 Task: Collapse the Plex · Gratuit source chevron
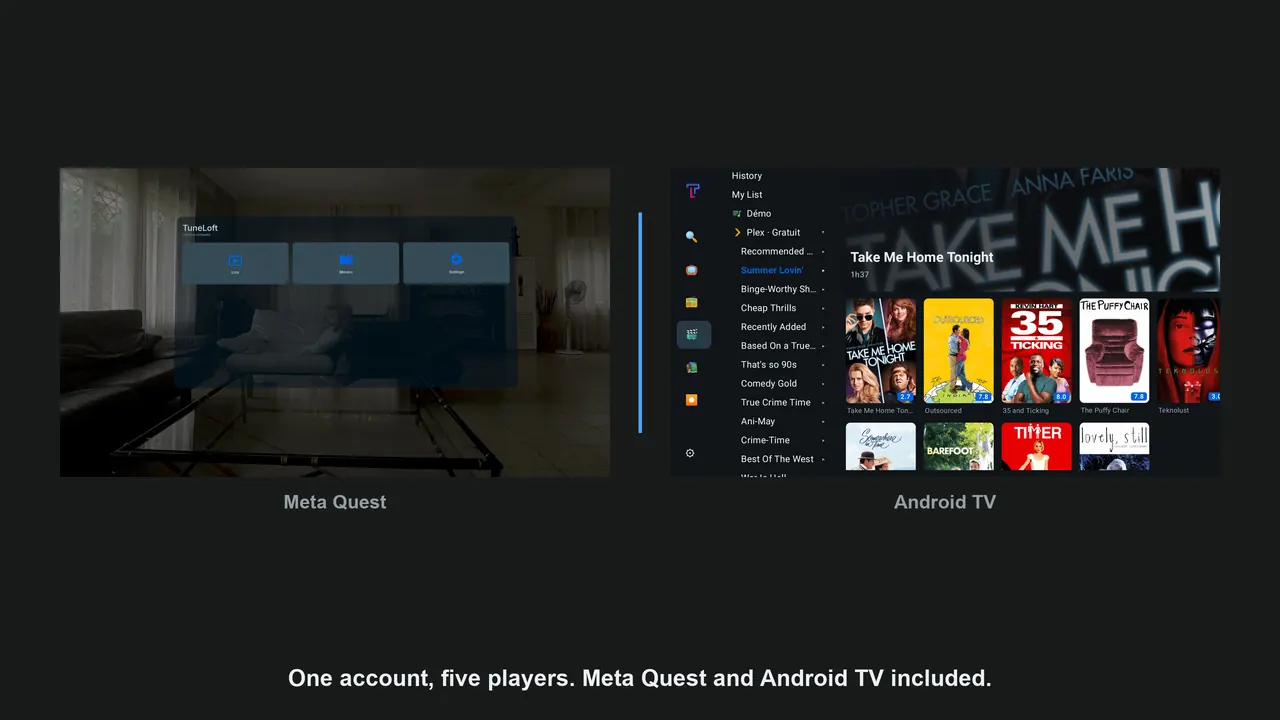[737, 232]
